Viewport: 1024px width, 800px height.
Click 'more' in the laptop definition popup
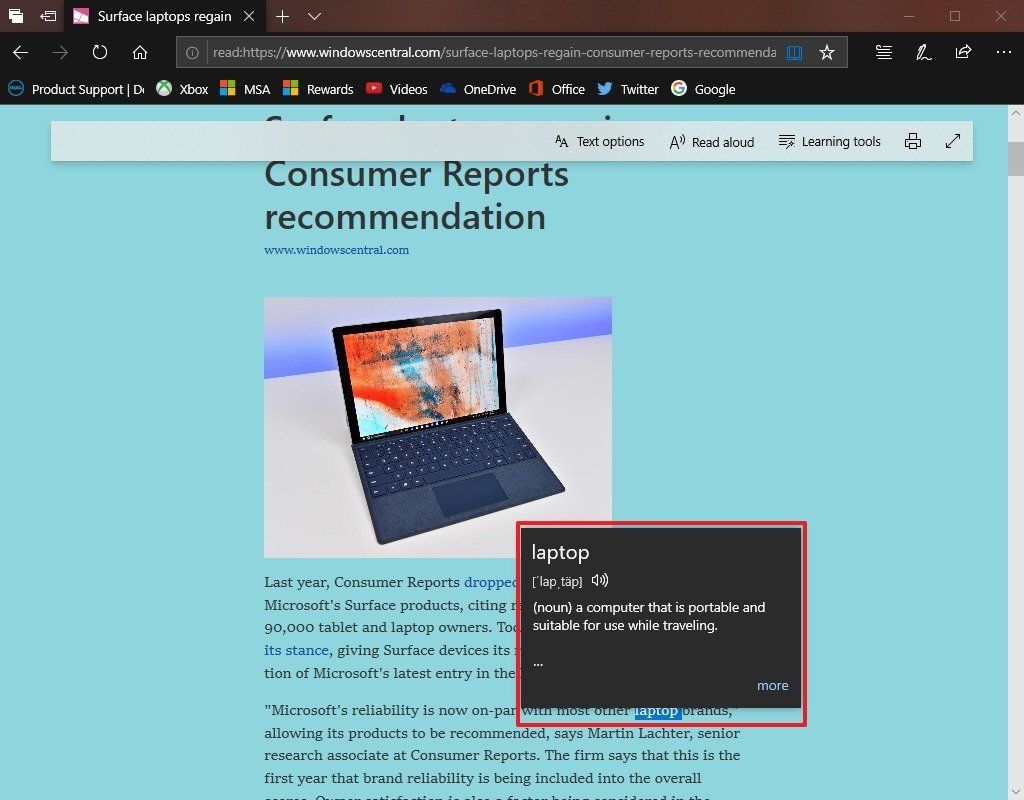[772, 685]
